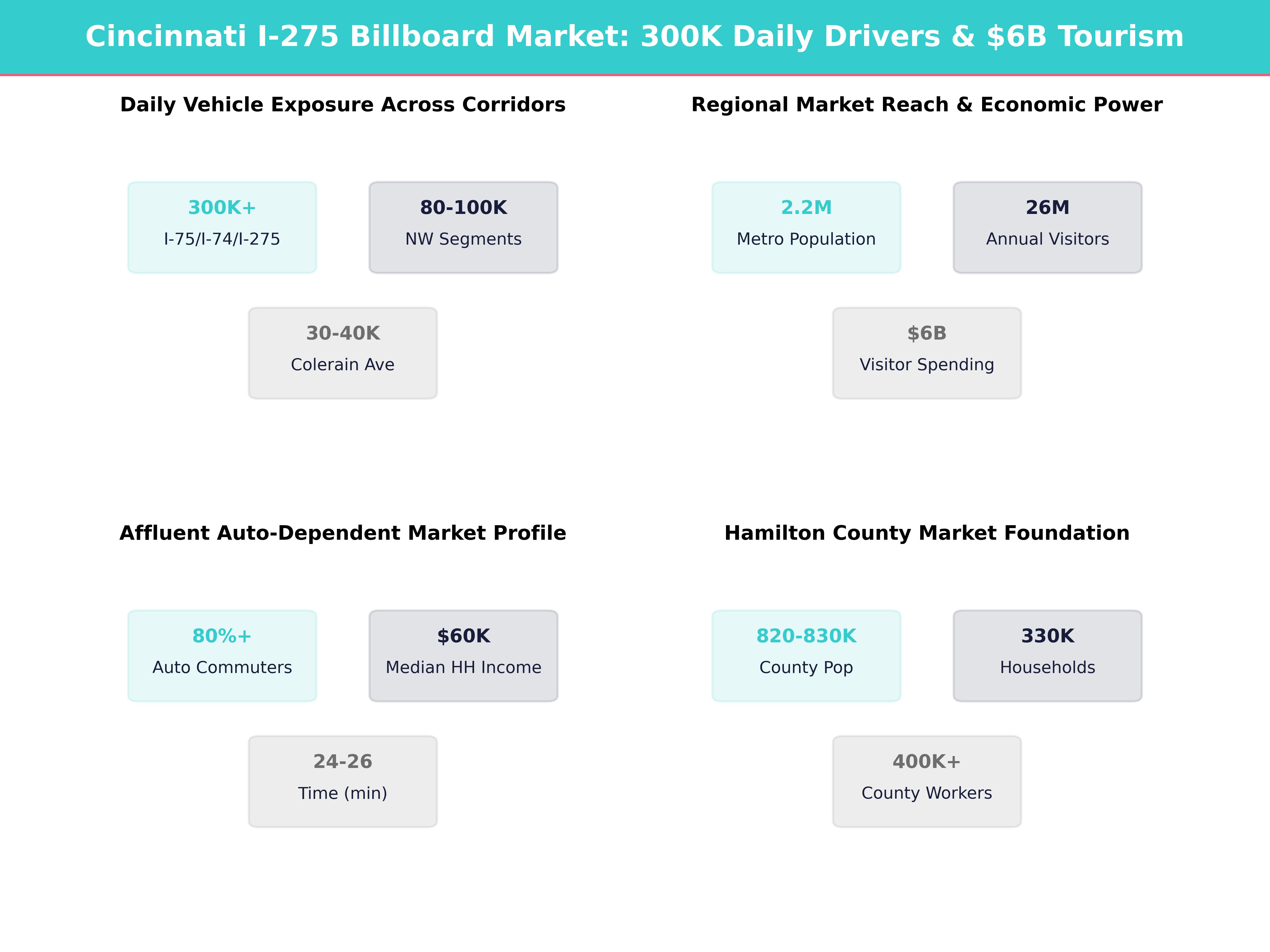Select the Affluent Auto-Dependent Market Profile heading
Image resolution: width=1270 pixels, height=952 pixels.
tap(343, 533)
